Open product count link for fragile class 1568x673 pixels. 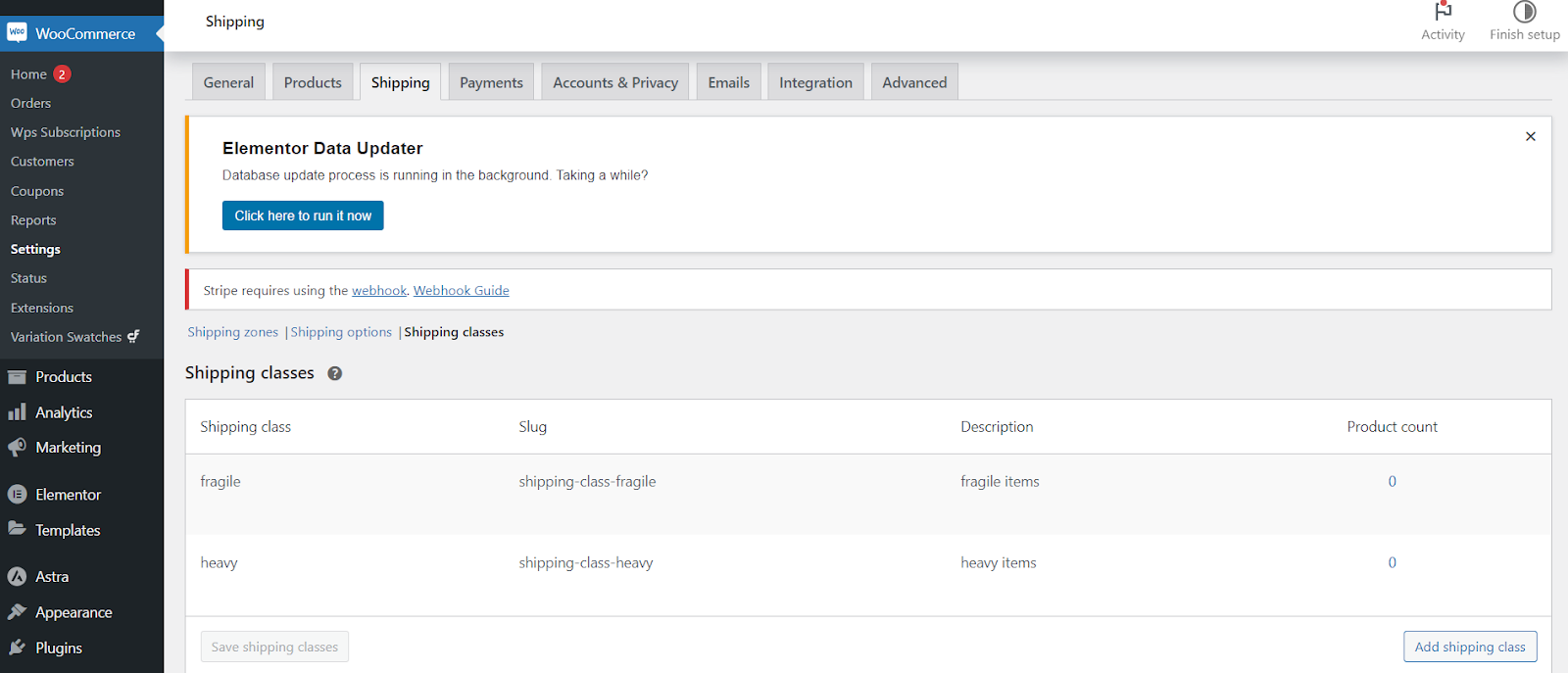tap(1392, 481)
